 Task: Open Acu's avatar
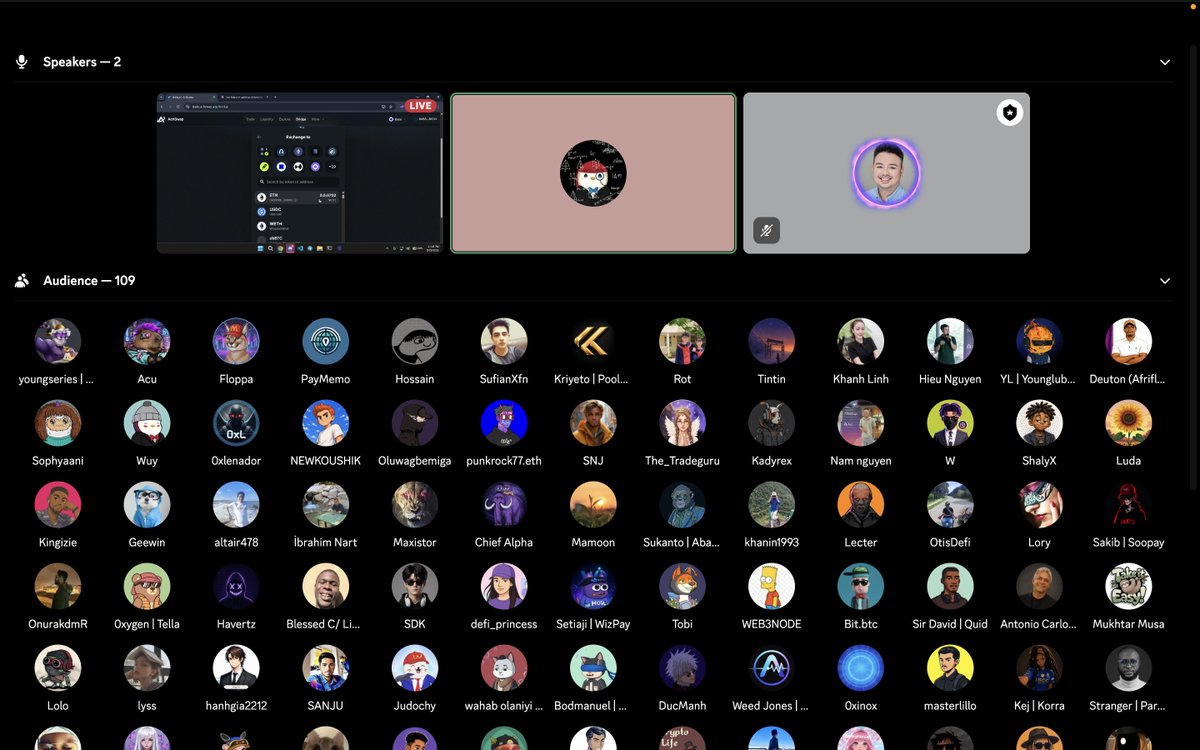tap(147, 341)
